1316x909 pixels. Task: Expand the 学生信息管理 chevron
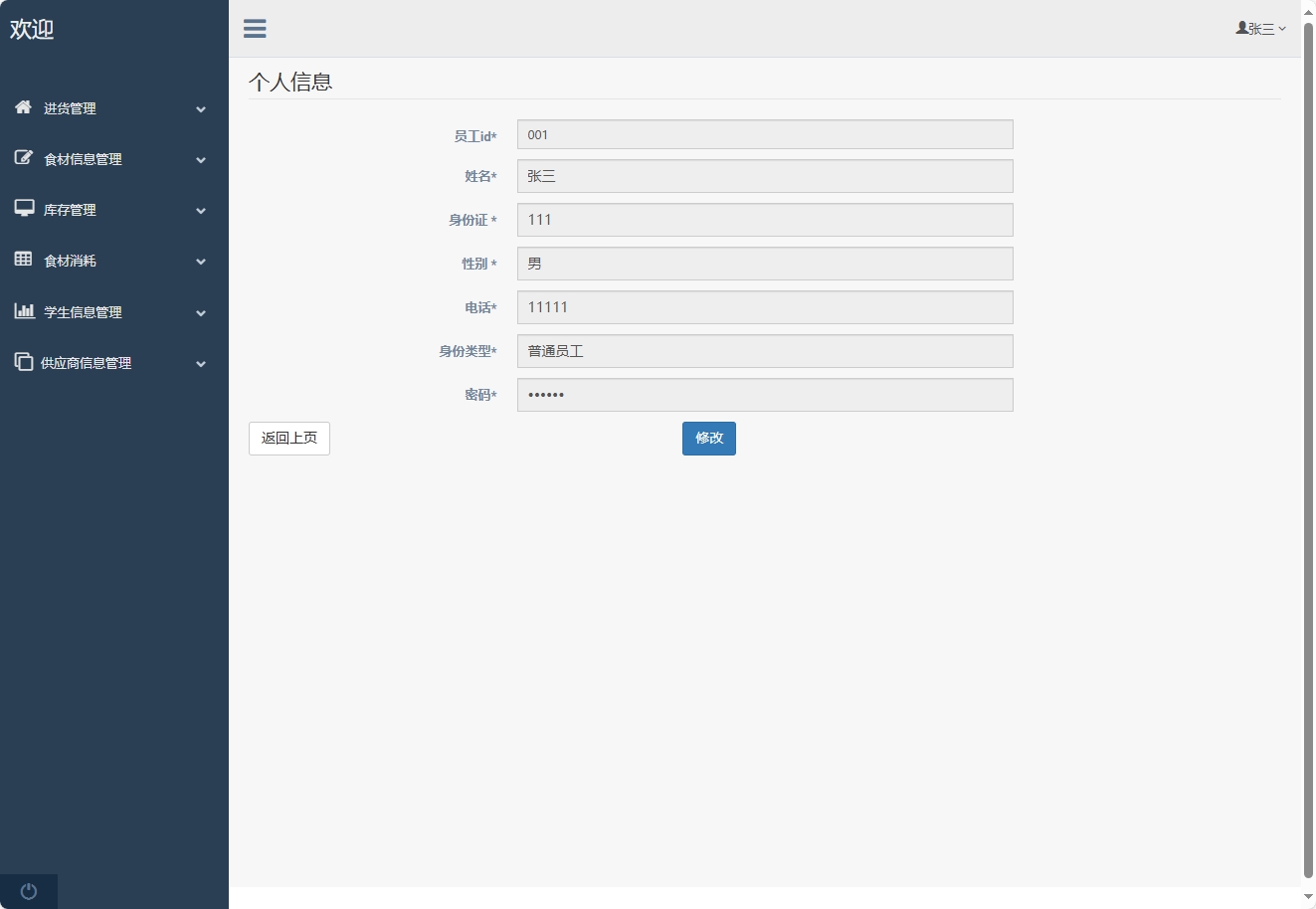tap(201, 313)
